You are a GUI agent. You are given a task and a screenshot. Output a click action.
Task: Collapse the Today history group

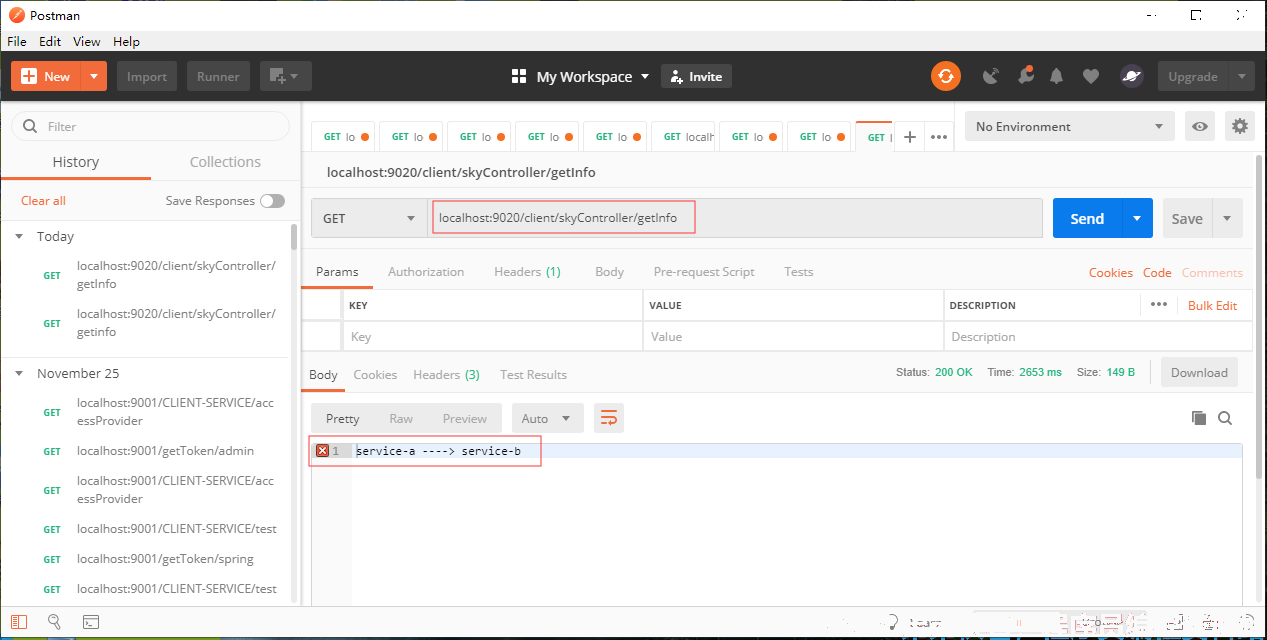[x=19, y=236]
